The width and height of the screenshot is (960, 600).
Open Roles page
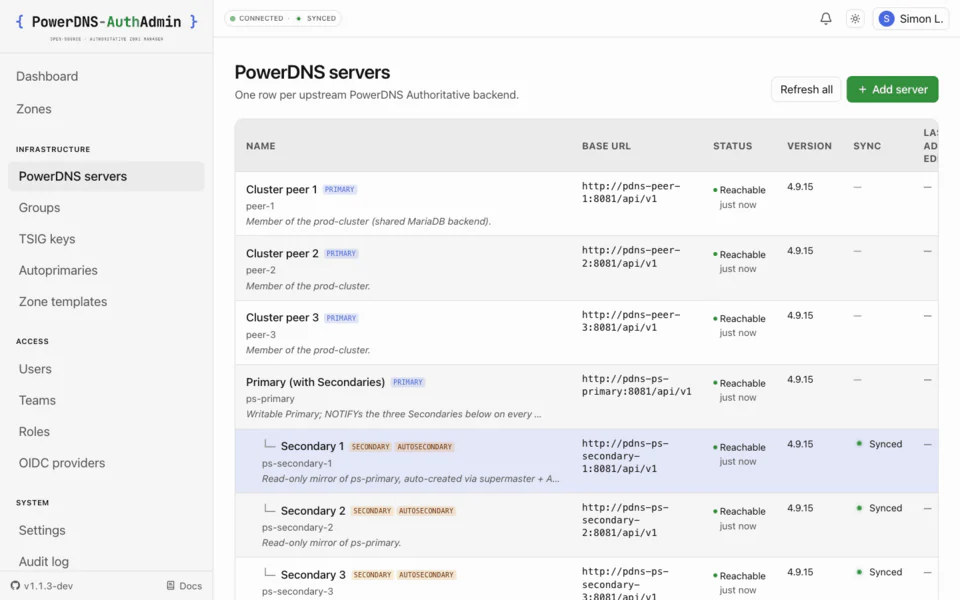[x=34, y=432]
